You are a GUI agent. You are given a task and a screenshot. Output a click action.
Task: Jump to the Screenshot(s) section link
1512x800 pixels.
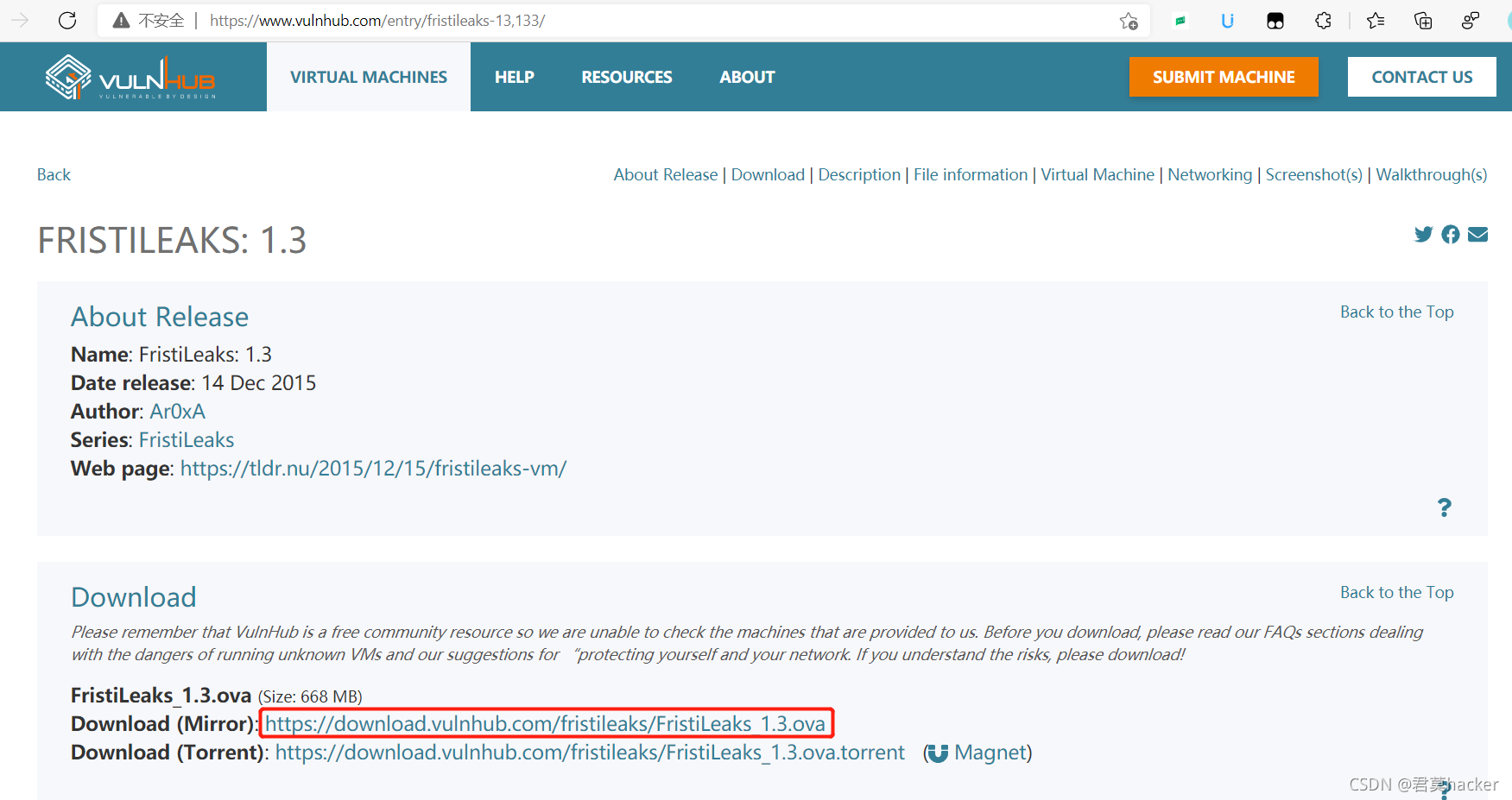click(x=1313, y=174)
